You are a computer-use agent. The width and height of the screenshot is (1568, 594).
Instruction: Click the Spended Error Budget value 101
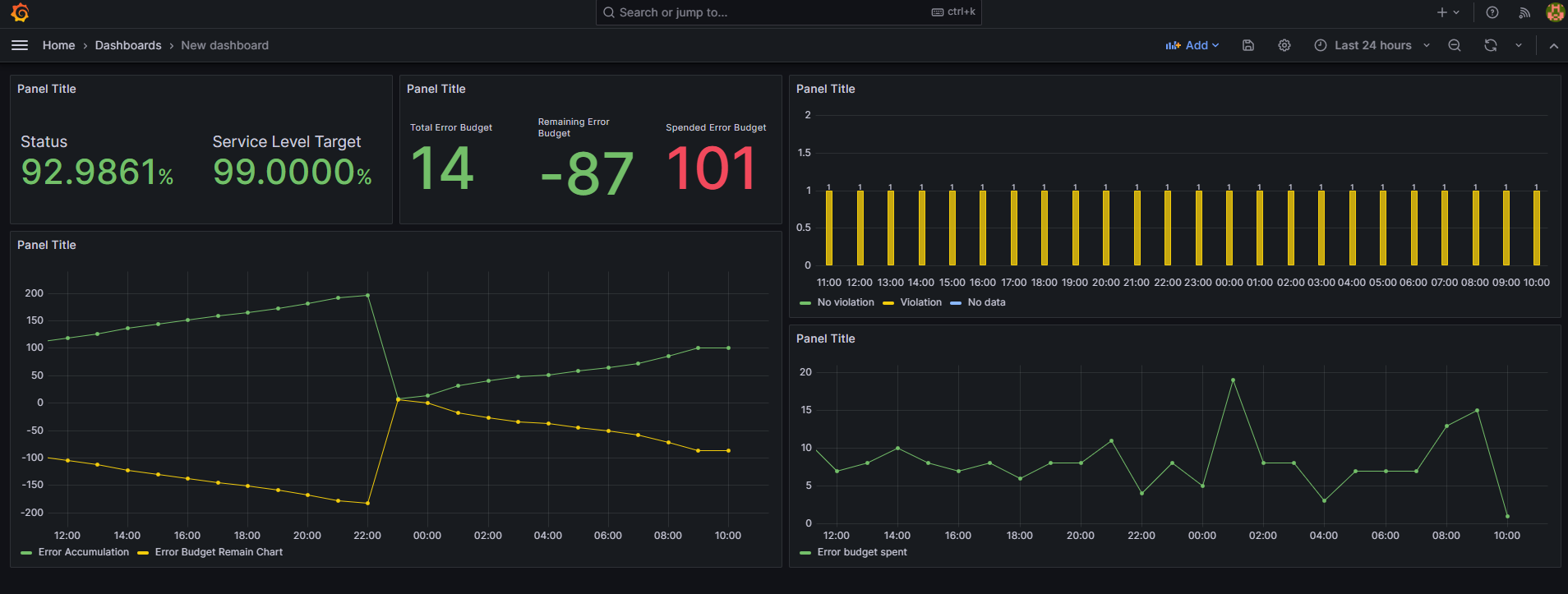coord(712,168)
